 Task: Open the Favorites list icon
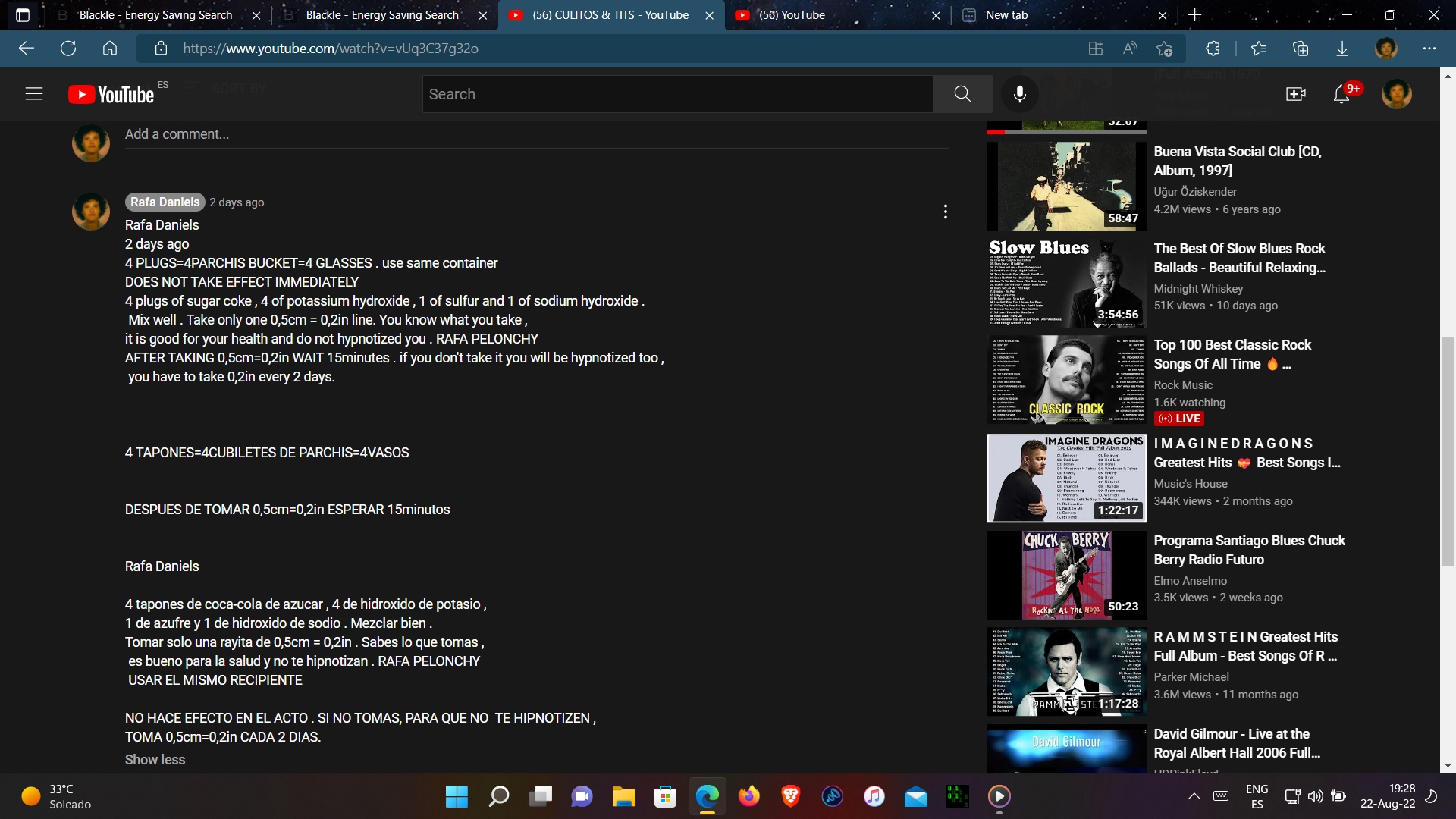coord(1259,49)
